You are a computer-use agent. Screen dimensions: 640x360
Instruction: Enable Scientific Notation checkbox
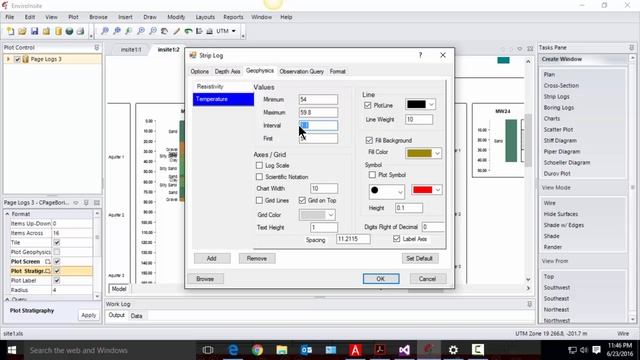tap(259, 177)
